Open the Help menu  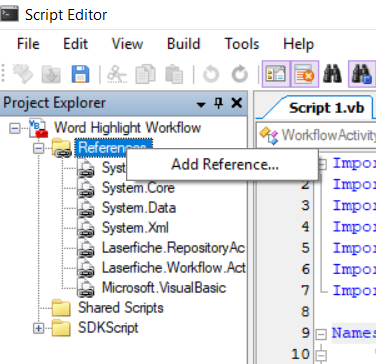coord(298,44)
